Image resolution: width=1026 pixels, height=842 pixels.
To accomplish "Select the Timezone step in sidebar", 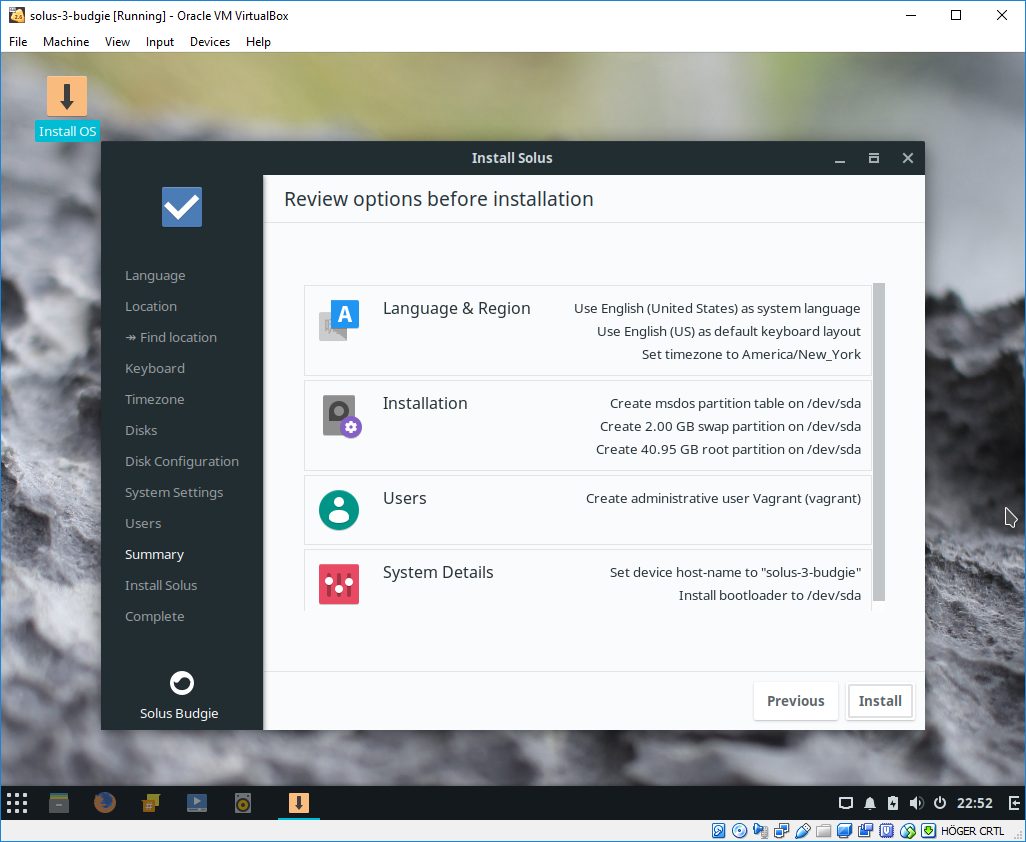I will pos(154,399).
